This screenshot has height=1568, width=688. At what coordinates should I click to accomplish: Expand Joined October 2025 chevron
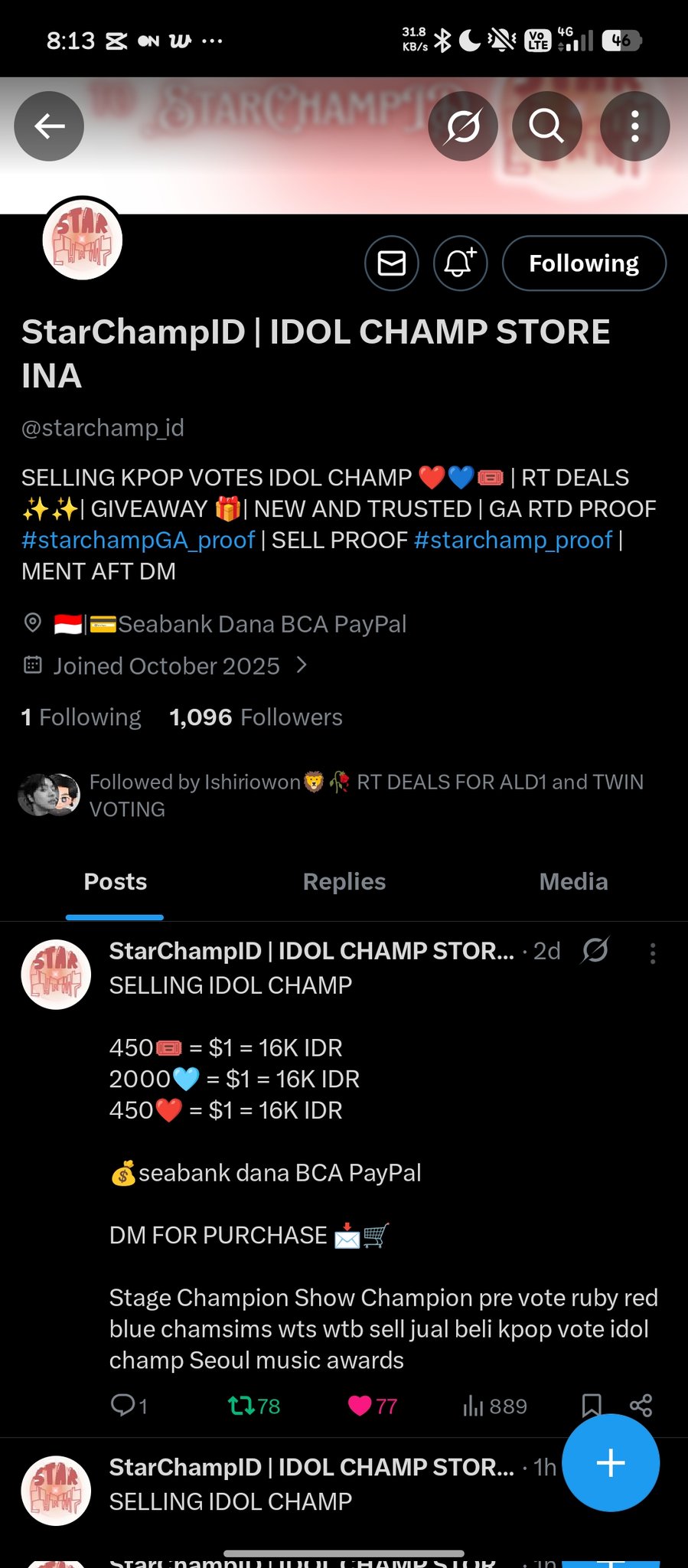[302, 665]
